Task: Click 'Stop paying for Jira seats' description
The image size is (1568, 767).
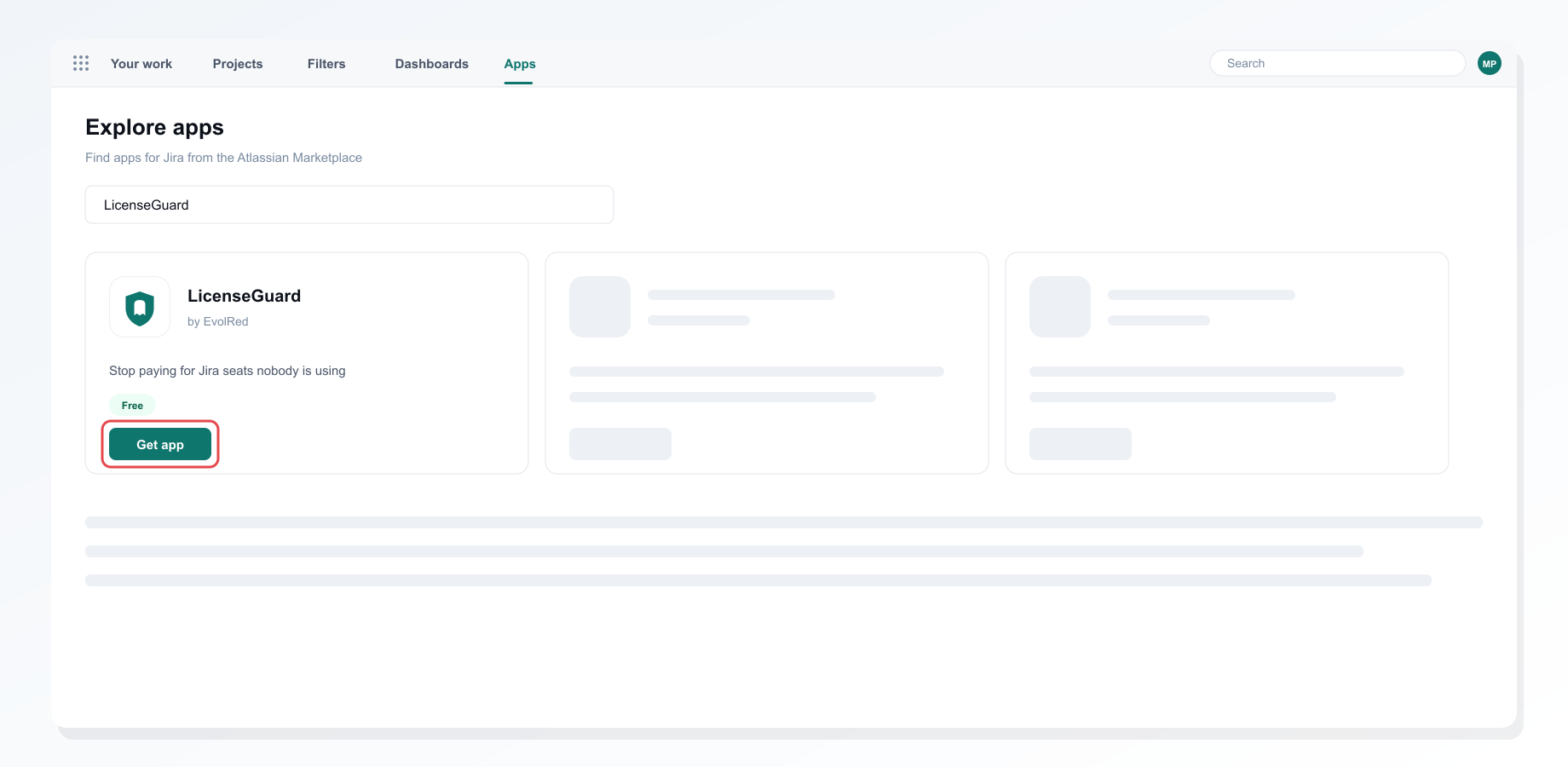Action: tap(228, 371)
